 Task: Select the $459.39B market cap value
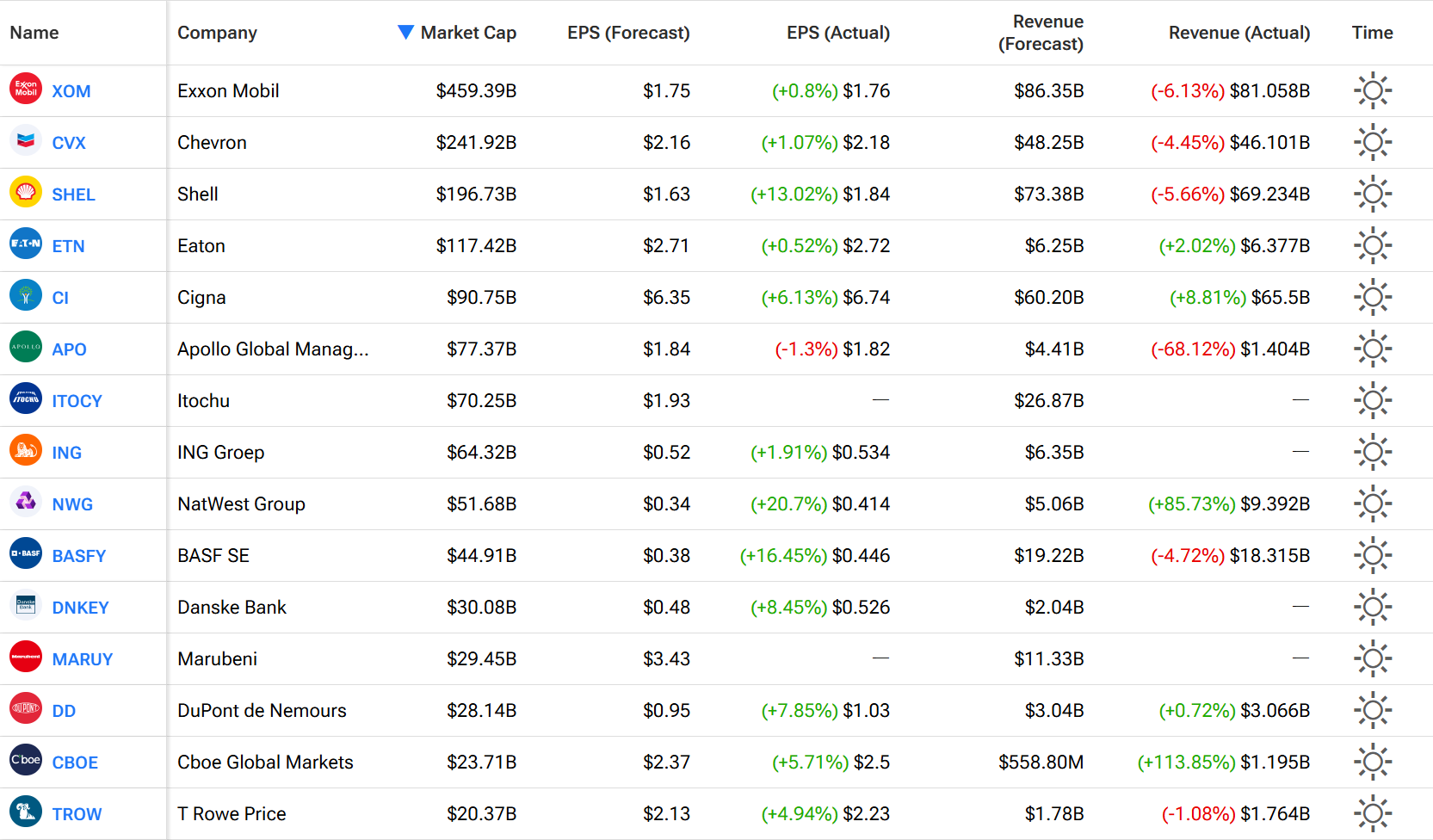[476, 90]
